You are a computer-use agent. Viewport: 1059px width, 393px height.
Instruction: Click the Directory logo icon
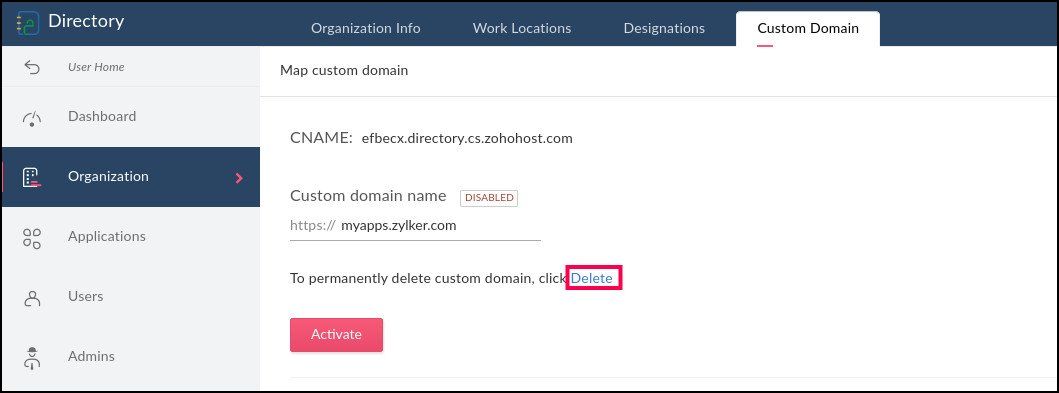tap(28, 22)
